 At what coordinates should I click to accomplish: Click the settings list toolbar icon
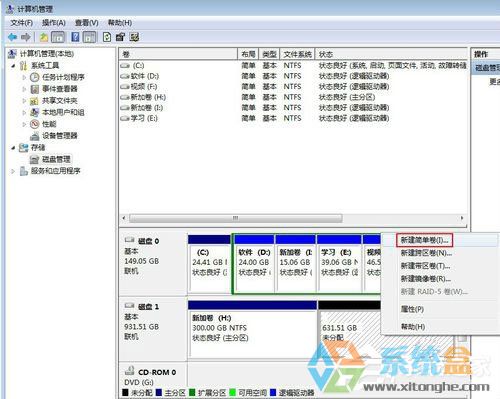pyautogui.click(x=134, y=37)
